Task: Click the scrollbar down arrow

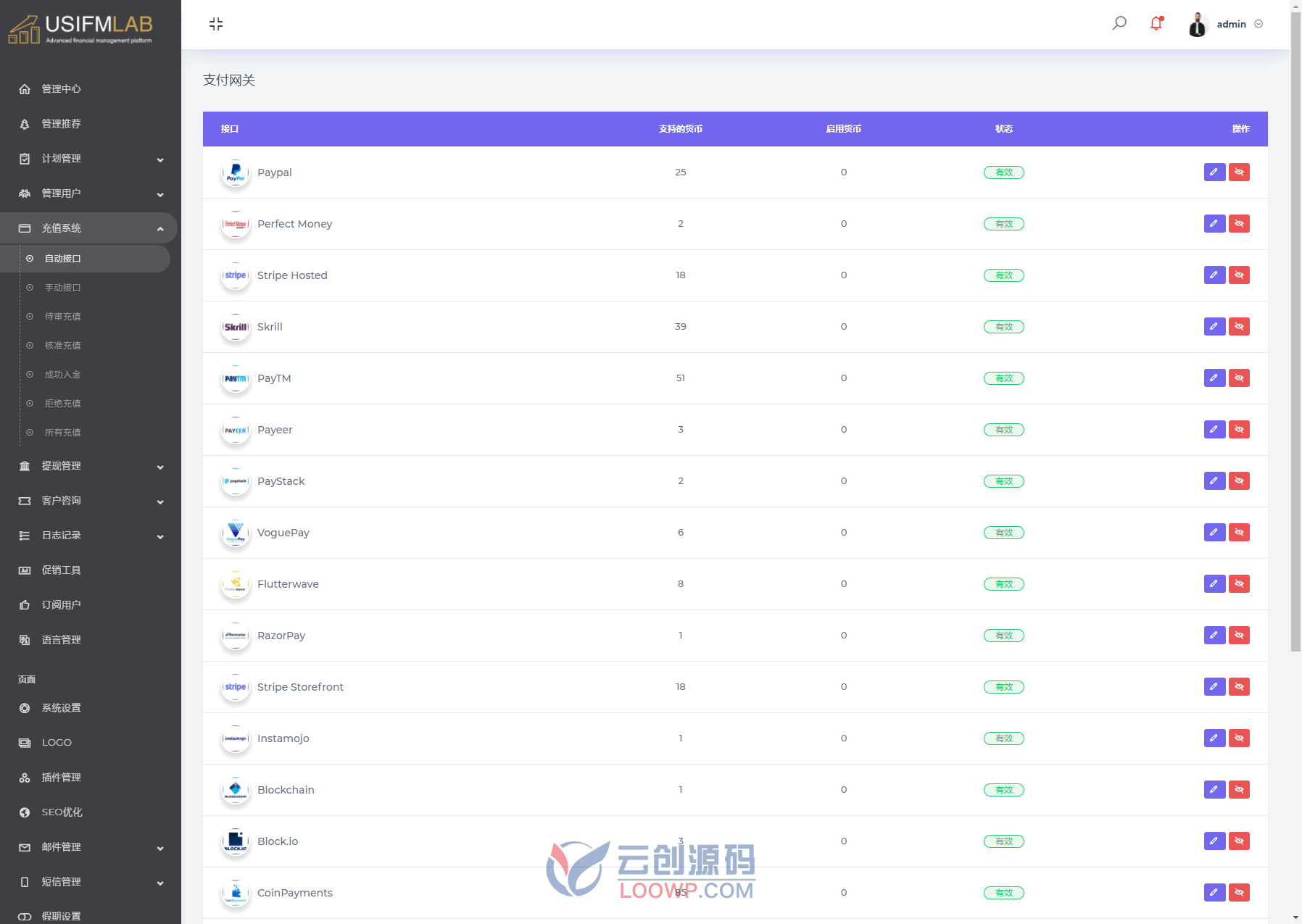Action: 1296,917
